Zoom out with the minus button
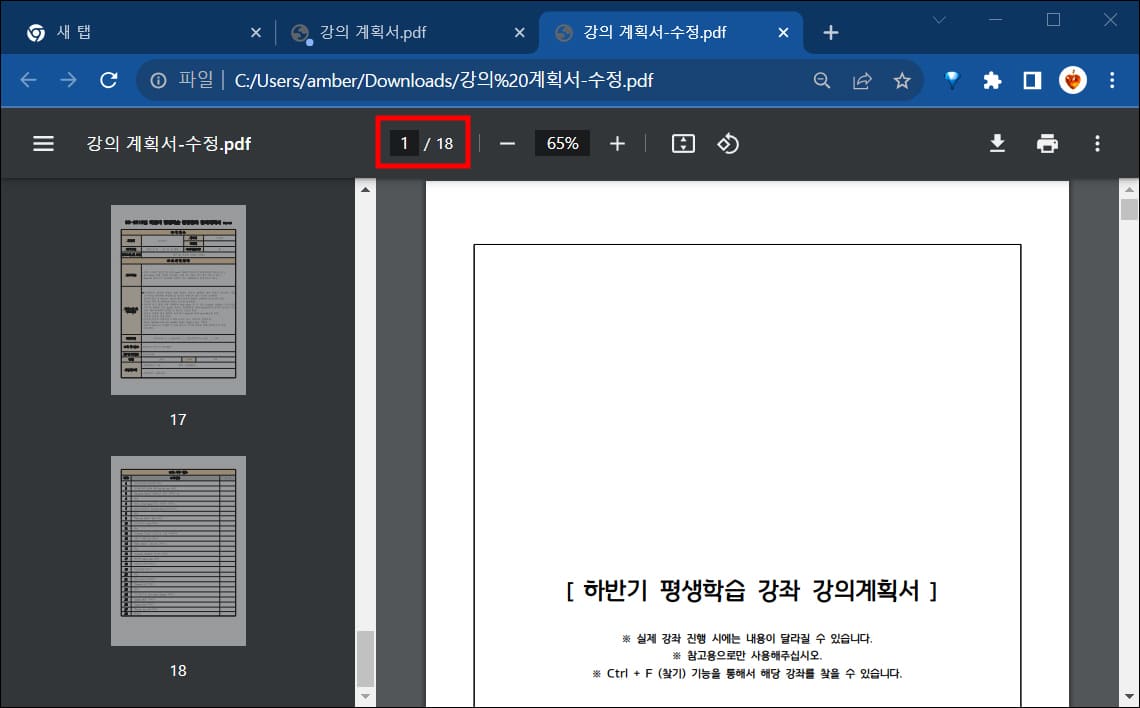This screenshot has width=1140, height=708. [507, 143]
